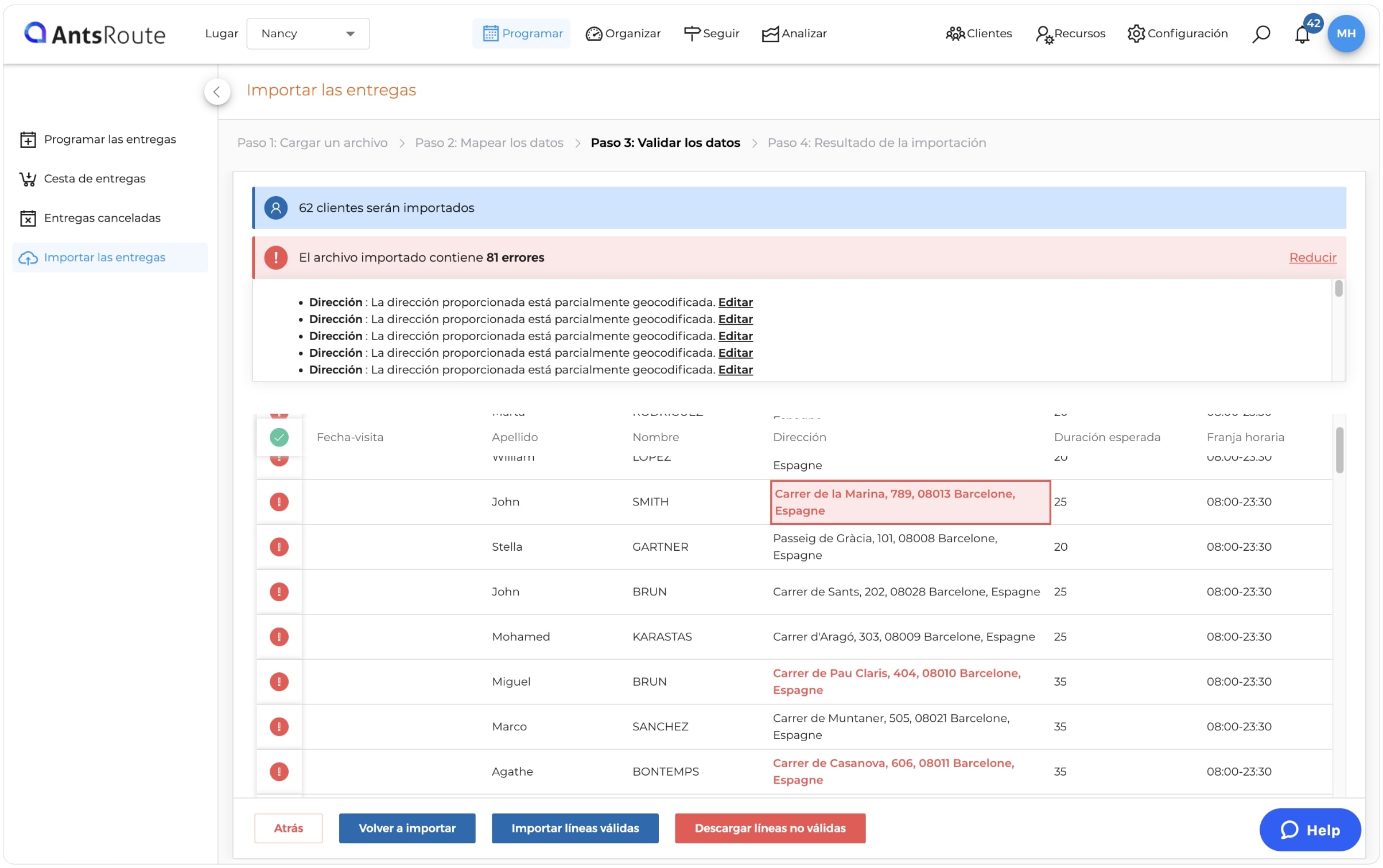1383x868 pixels.
Task: Click the GARTNER name cell
Action: click(x=660, y=547)
